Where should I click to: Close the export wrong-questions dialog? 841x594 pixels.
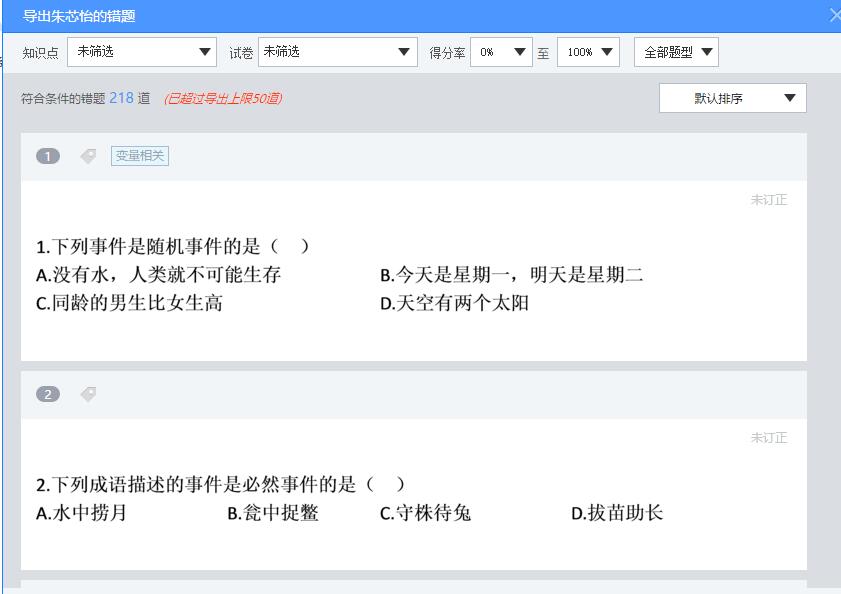click(835, 16)
